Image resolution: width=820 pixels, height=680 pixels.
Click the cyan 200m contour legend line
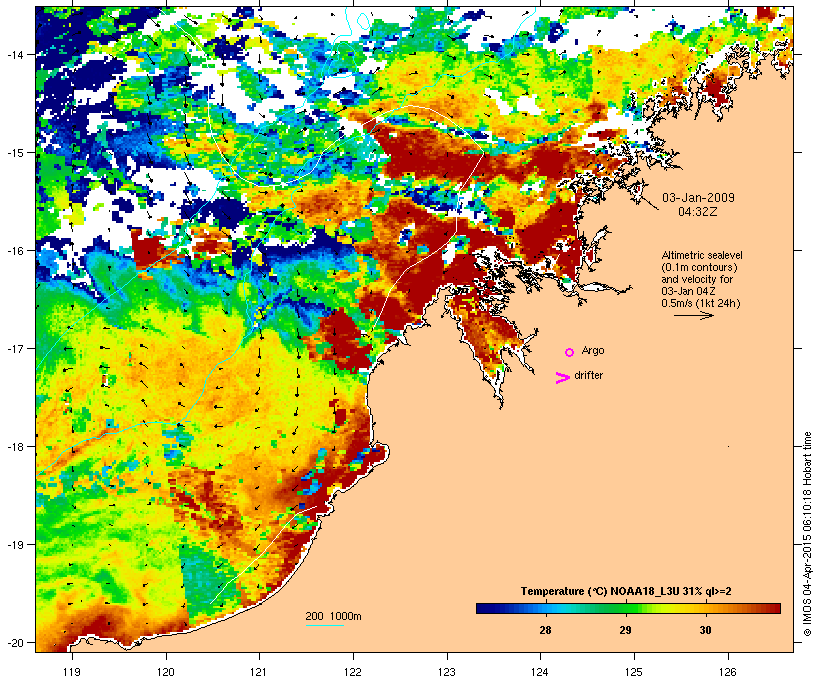point(324,625)
